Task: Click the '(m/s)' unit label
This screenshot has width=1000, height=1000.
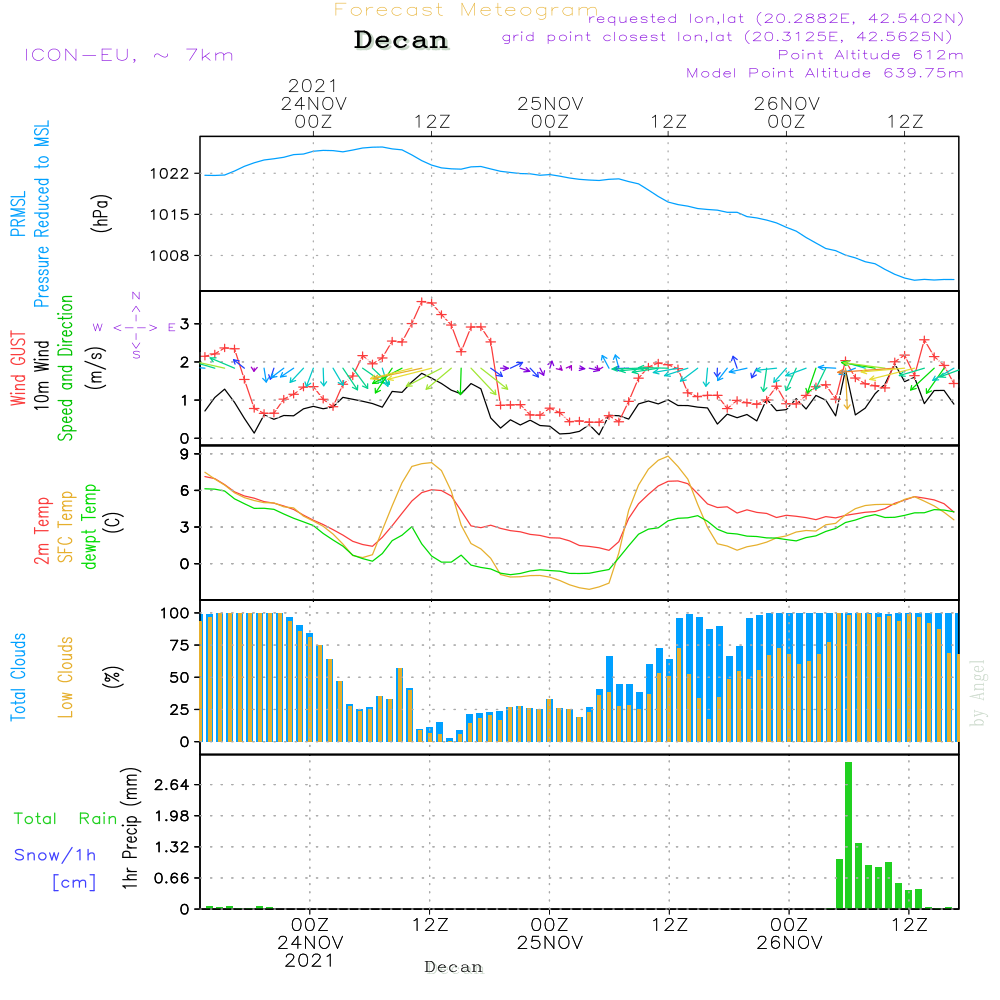Action: pyautogui.click(x=96, y=368)
